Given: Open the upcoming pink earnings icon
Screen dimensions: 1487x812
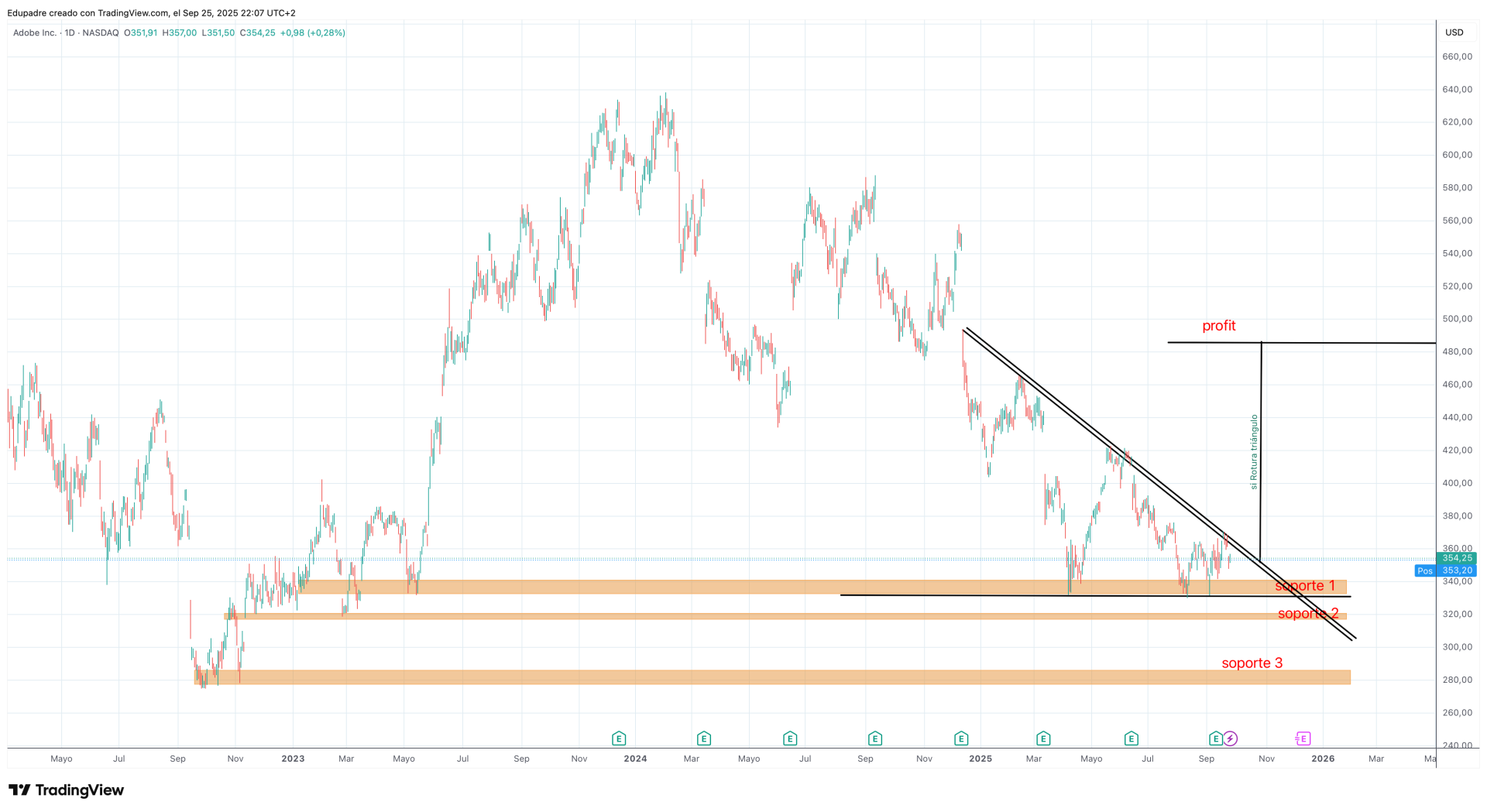Looking at the screenshot, I should (1303, 738).
